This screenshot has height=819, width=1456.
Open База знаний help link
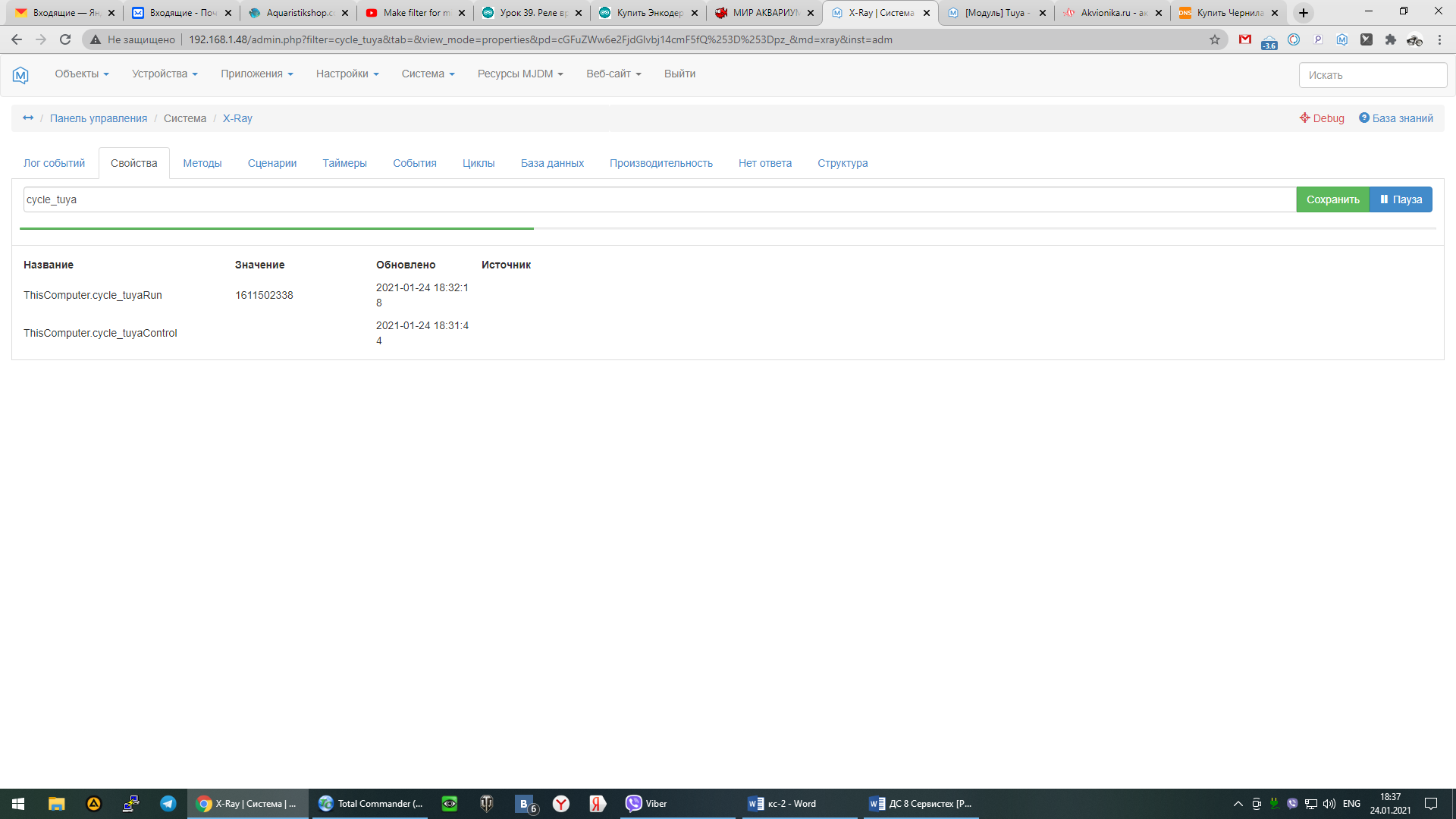[1395, 118]
